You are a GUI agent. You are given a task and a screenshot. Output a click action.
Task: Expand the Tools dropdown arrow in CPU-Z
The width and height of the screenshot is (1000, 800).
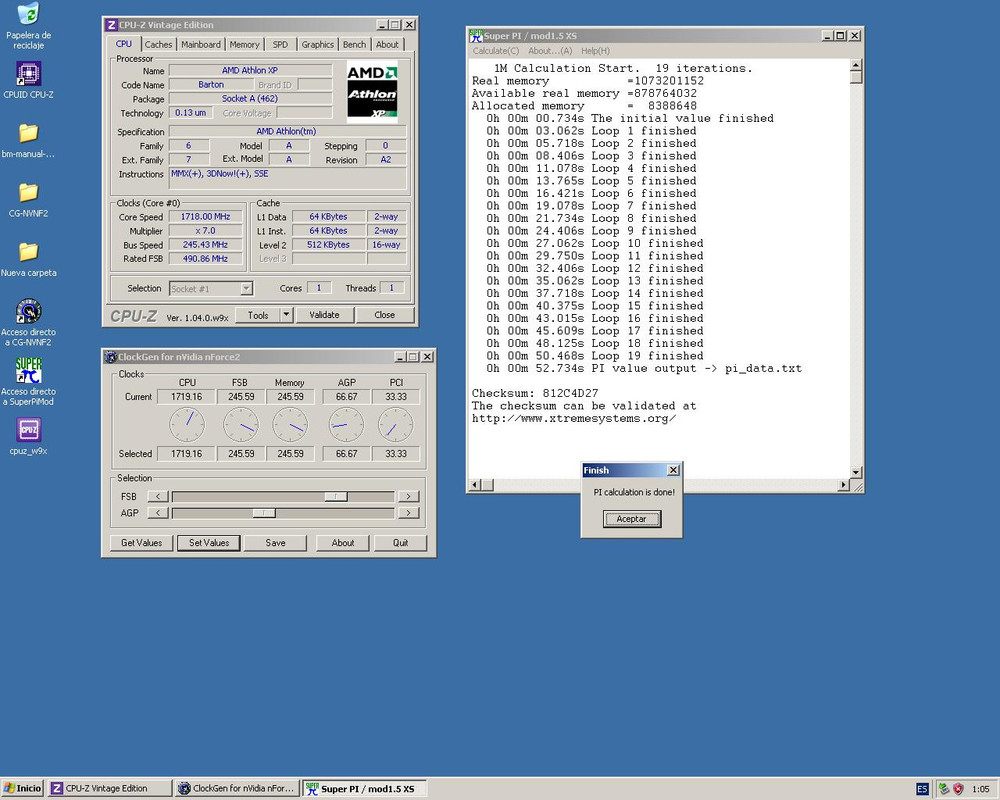286,315
